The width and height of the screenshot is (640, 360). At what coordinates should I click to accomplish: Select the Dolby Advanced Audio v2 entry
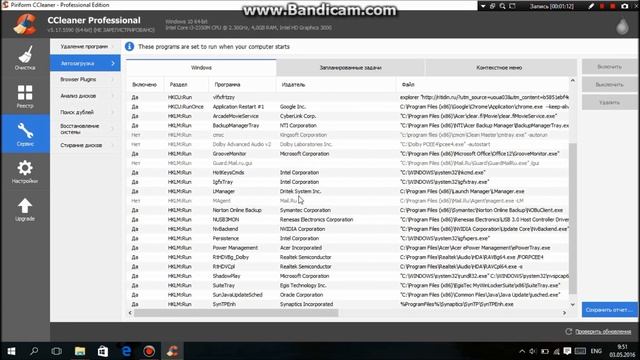(x=348, y=144)
